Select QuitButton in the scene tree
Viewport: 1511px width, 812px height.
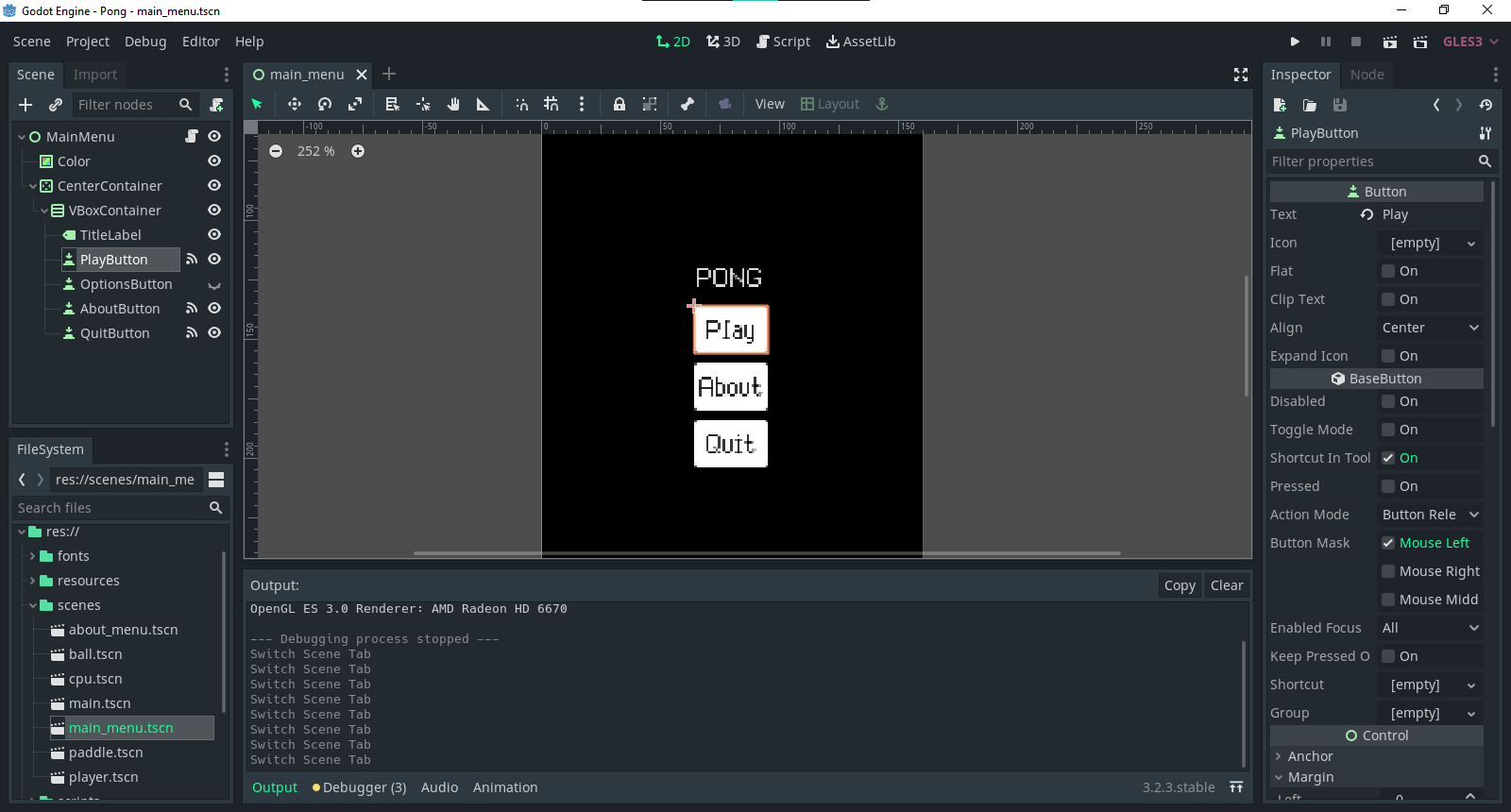114,333
